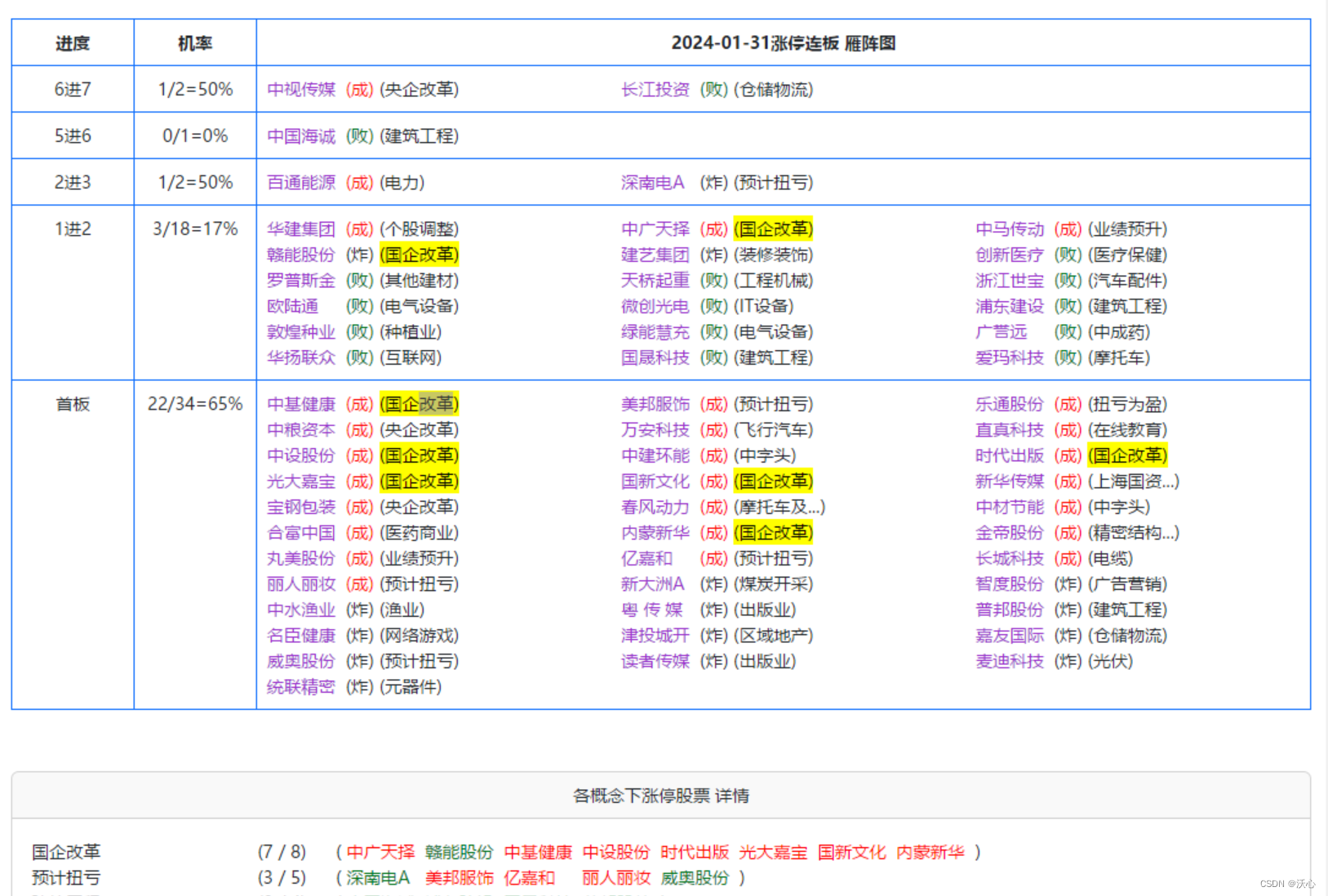The image size is (1328, 896).
Task: Open the 智度股份 stock link
Action: click(1010, 584)
